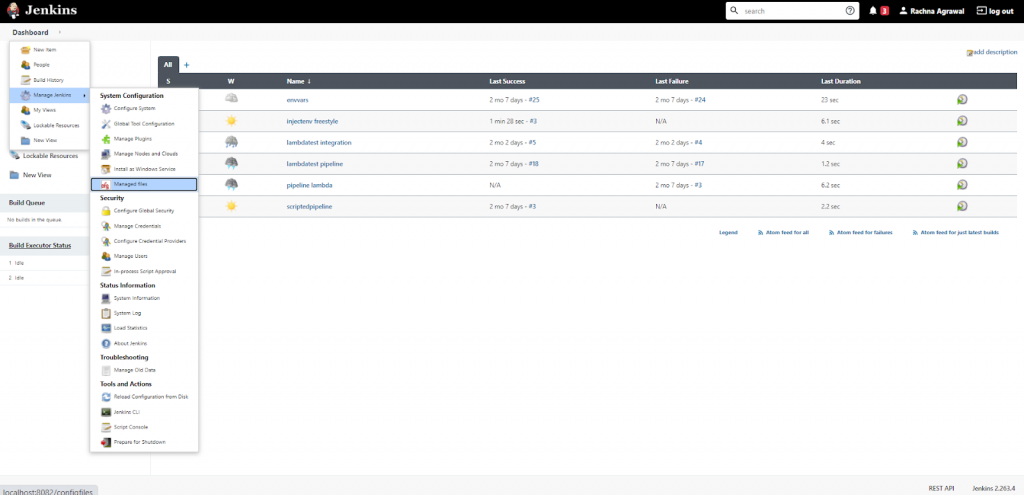Click the Configure System gear icon

pos(106,108)
